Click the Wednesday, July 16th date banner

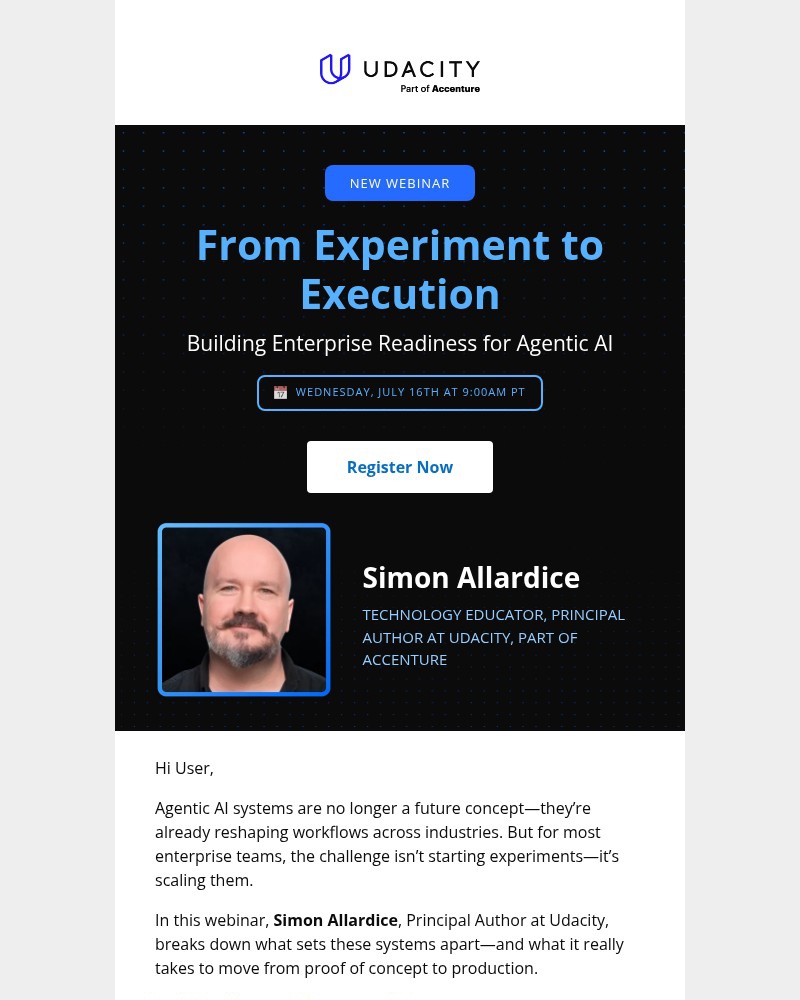[x=399, y=393]
